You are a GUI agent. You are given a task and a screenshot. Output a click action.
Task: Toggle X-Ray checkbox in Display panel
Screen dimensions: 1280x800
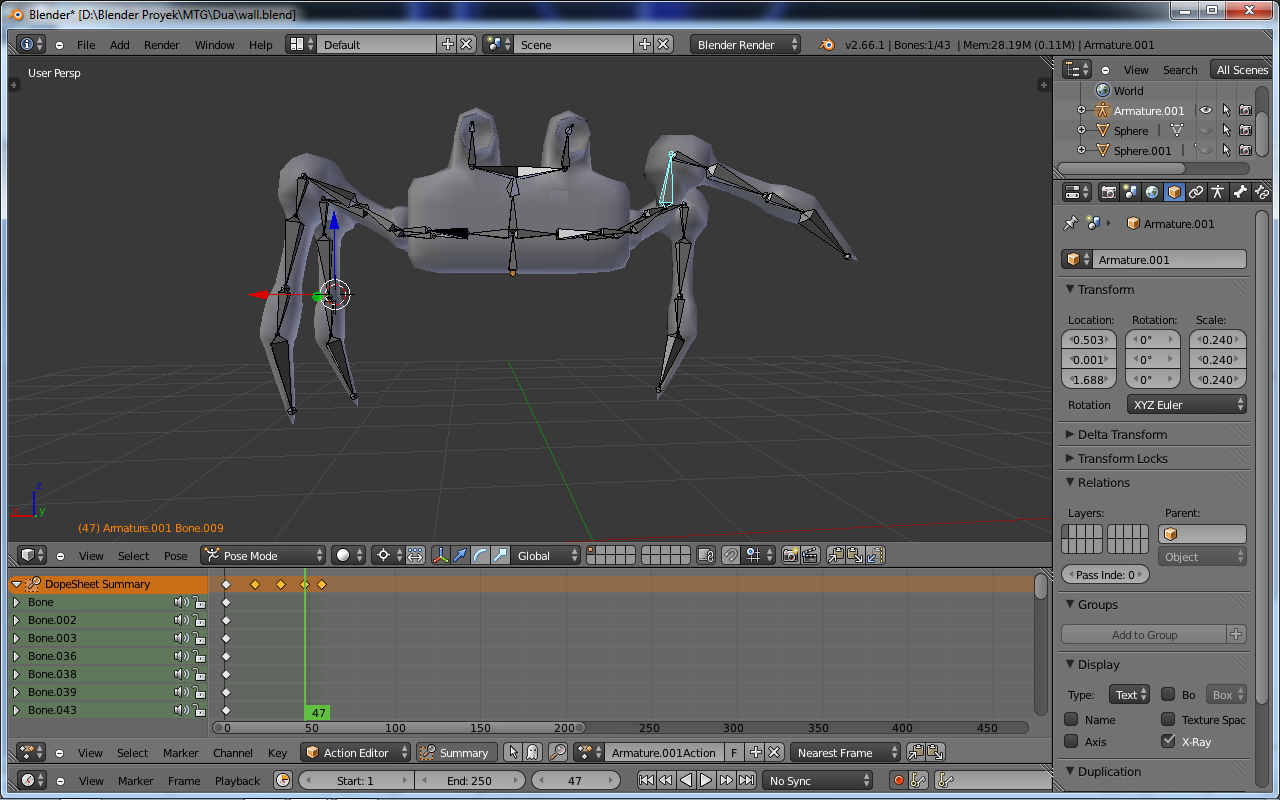(1170, 740)
